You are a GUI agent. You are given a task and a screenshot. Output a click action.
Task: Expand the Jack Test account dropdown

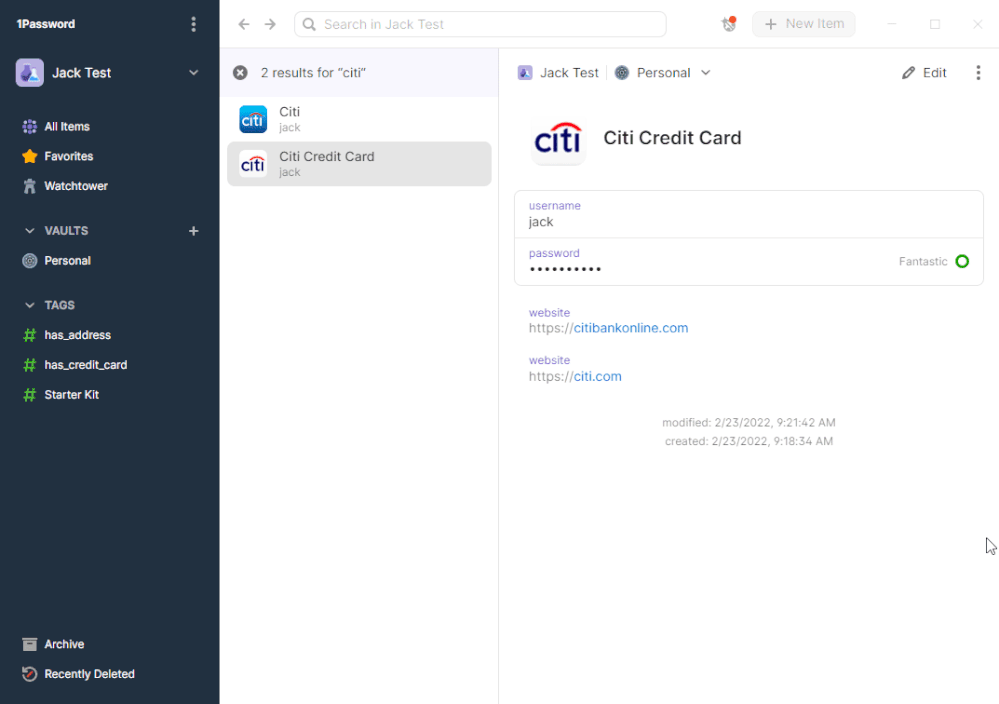pos(194,73)
